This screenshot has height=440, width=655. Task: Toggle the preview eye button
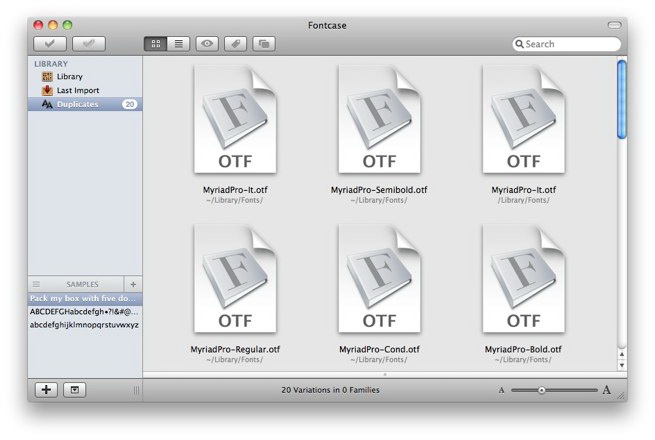[x=207, y=43]
